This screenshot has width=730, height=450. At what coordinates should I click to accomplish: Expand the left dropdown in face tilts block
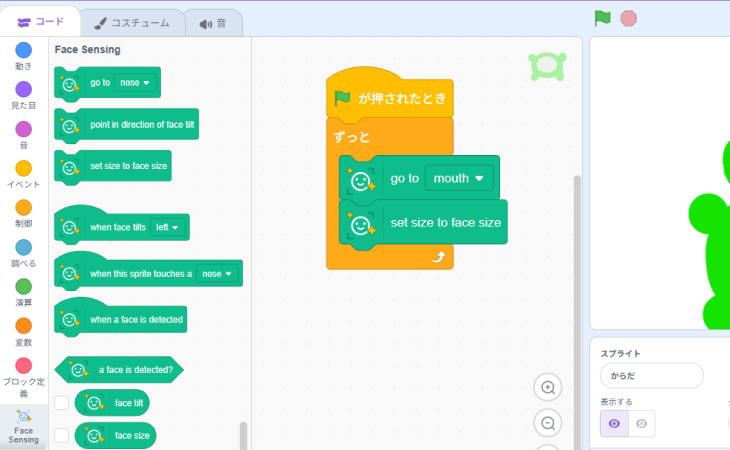(x=168, y=227)
